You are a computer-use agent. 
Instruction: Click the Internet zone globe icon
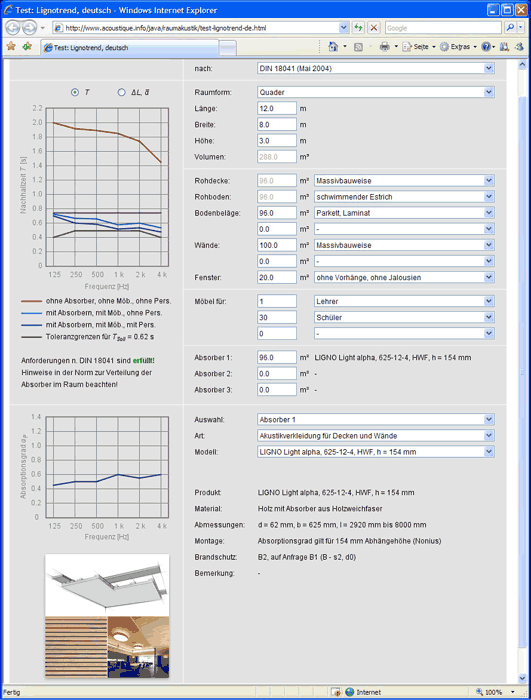coord(349,692)
